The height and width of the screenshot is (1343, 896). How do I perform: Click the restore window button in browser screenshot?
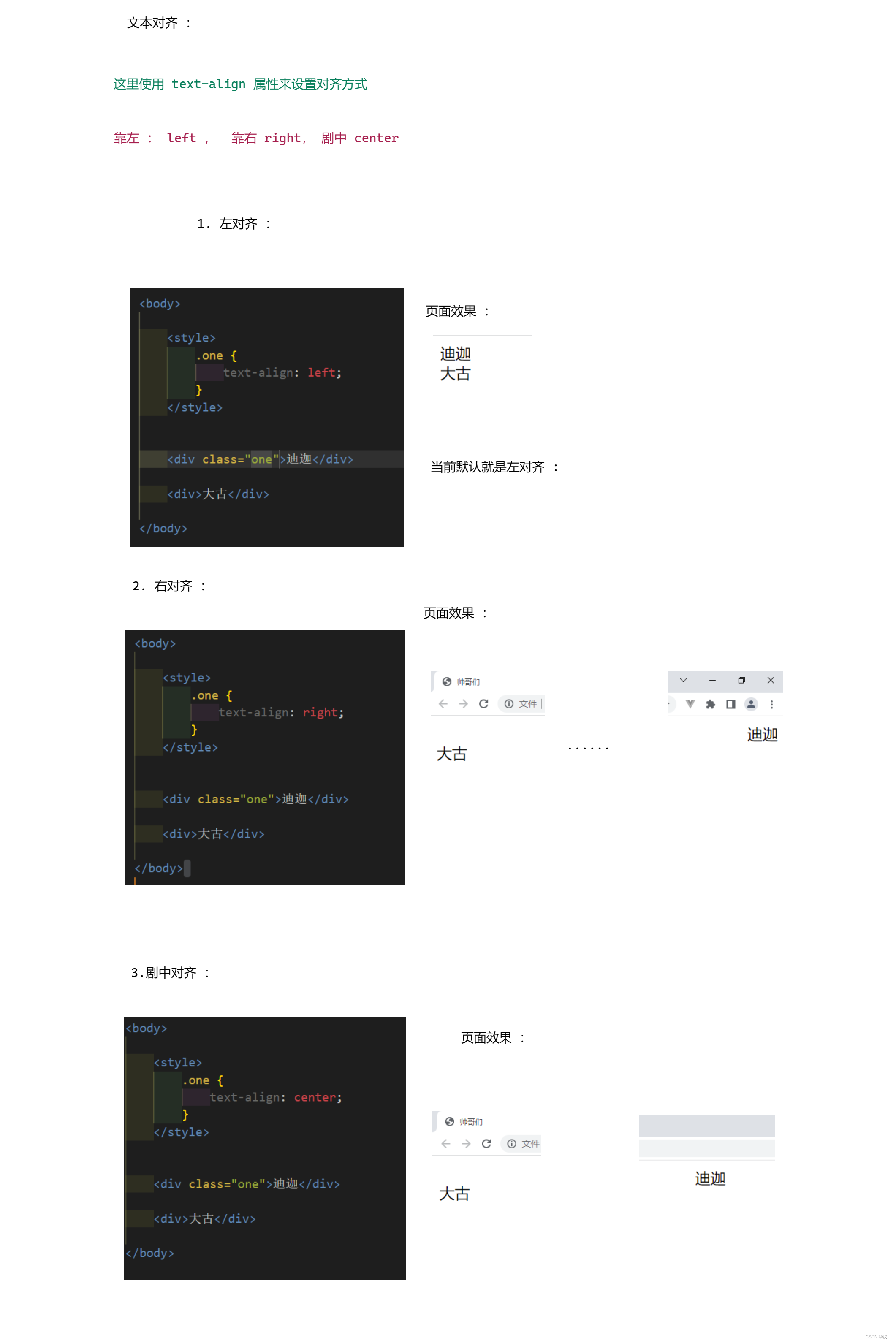point(741,680)
